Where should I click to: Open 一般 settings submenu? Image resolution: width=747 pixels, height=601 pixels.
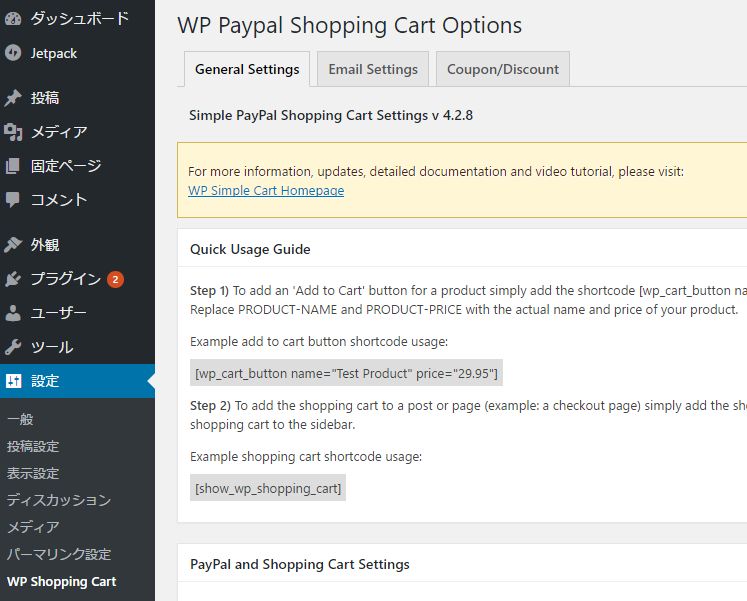[x=20, y=419]
